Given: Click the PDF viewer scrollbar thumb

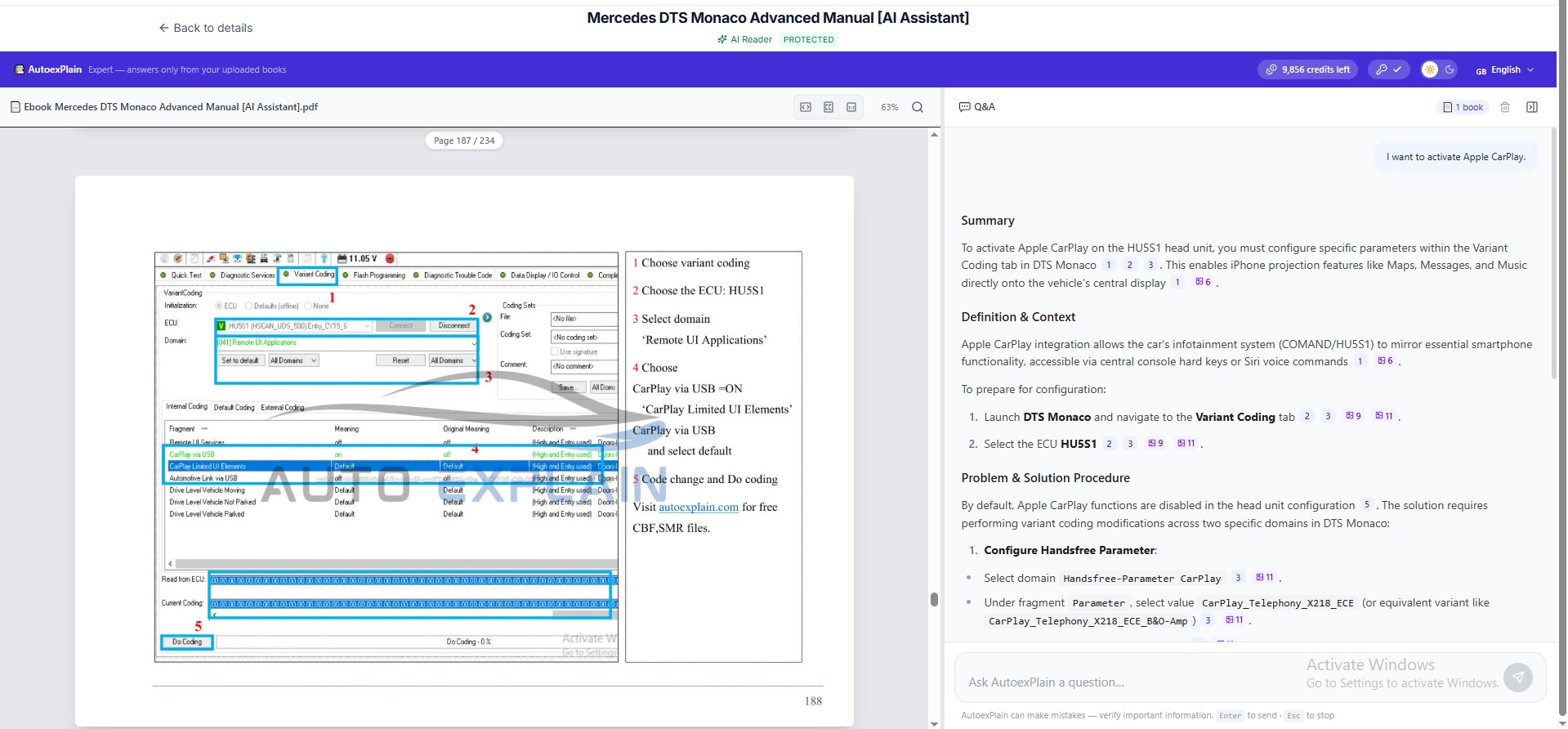Looking at the screenshot, I should click(x=934, y=599).
